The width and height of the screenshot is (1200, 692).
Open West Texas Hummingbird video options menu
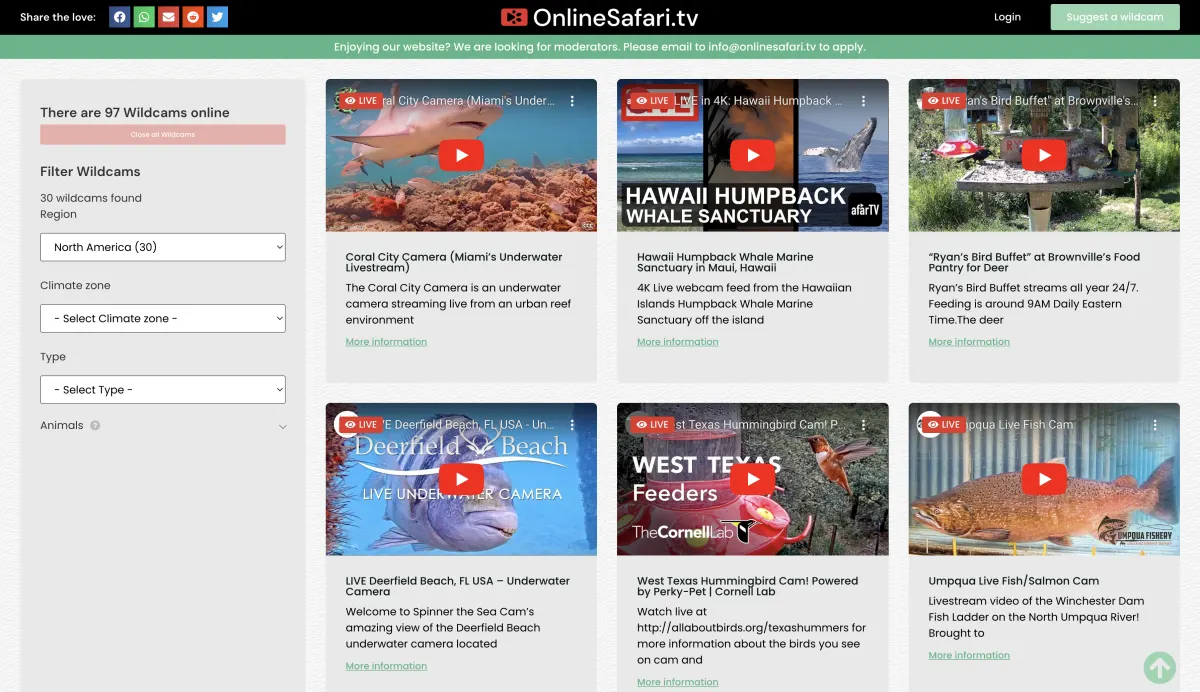tap(864, 425)
